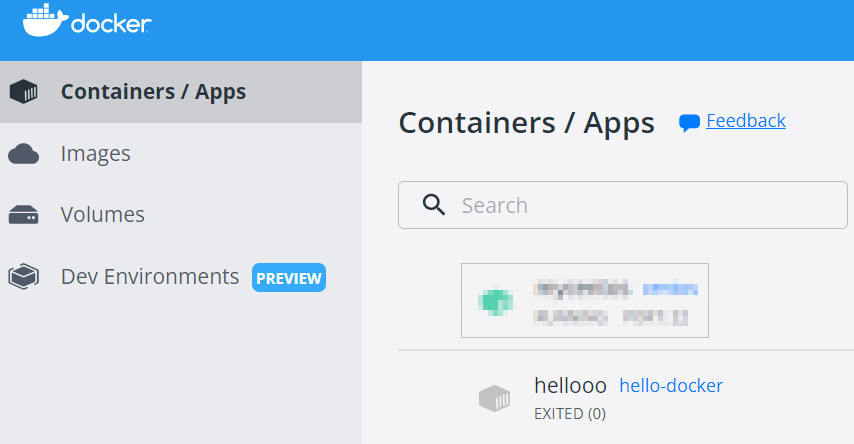Open the Containers / Apps section
The height and width of the screenshot is (444, 854).
tap(153, 92)
